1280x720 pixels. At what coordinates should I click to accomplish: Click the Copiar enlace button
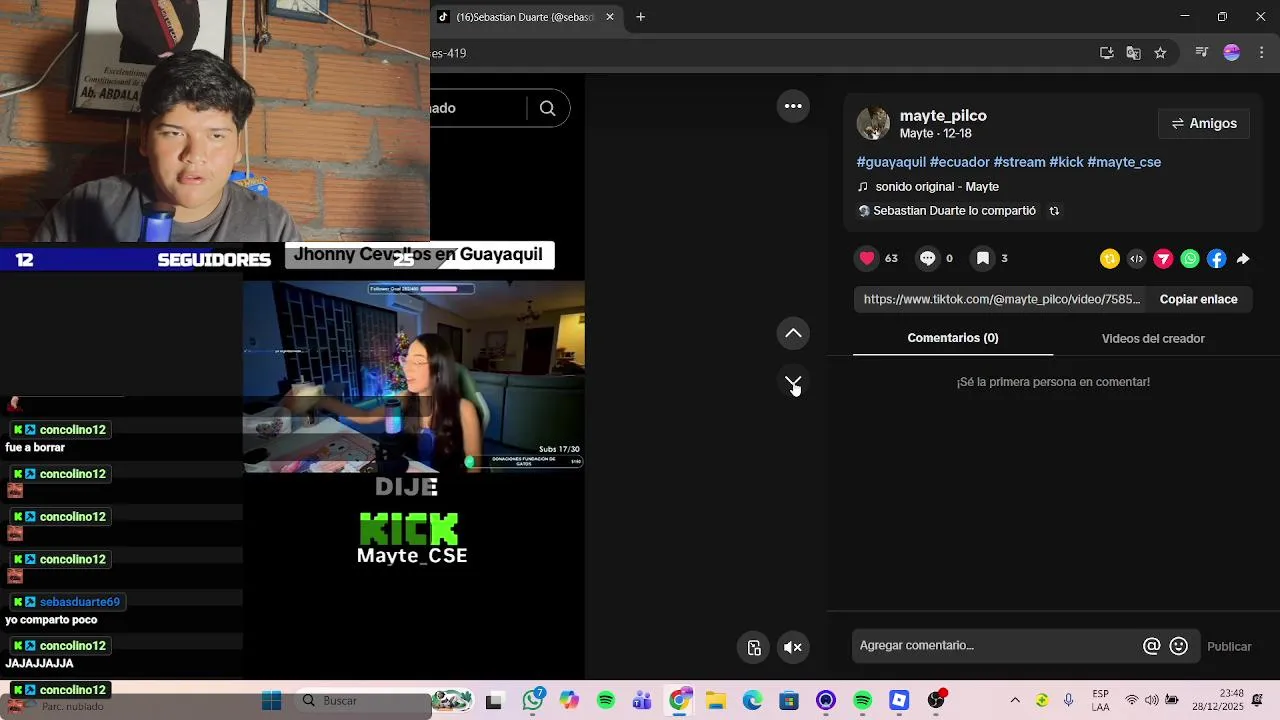[1198, 299]
